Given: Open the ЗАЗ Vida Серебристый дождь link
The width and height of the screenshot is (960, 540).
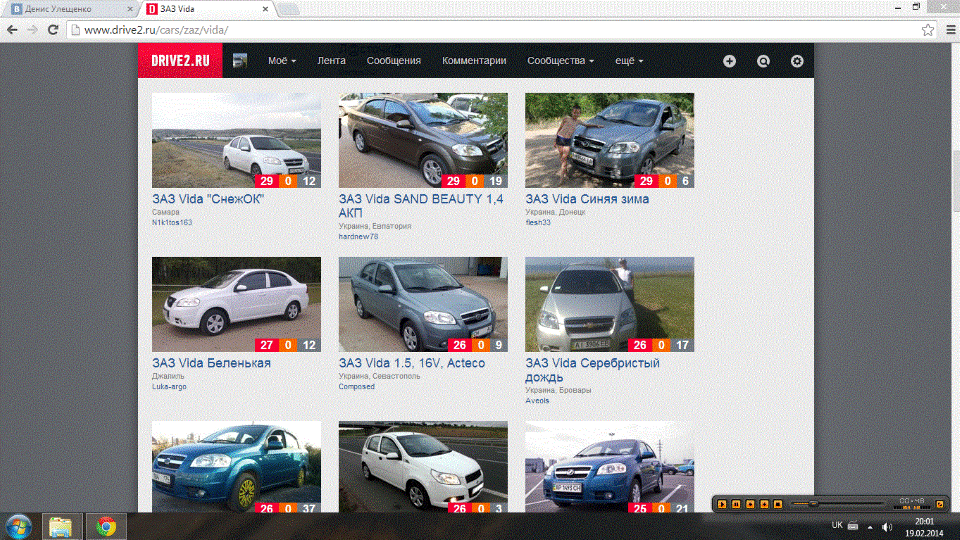Looking at the screenshot, I should (x=593, y=370).
